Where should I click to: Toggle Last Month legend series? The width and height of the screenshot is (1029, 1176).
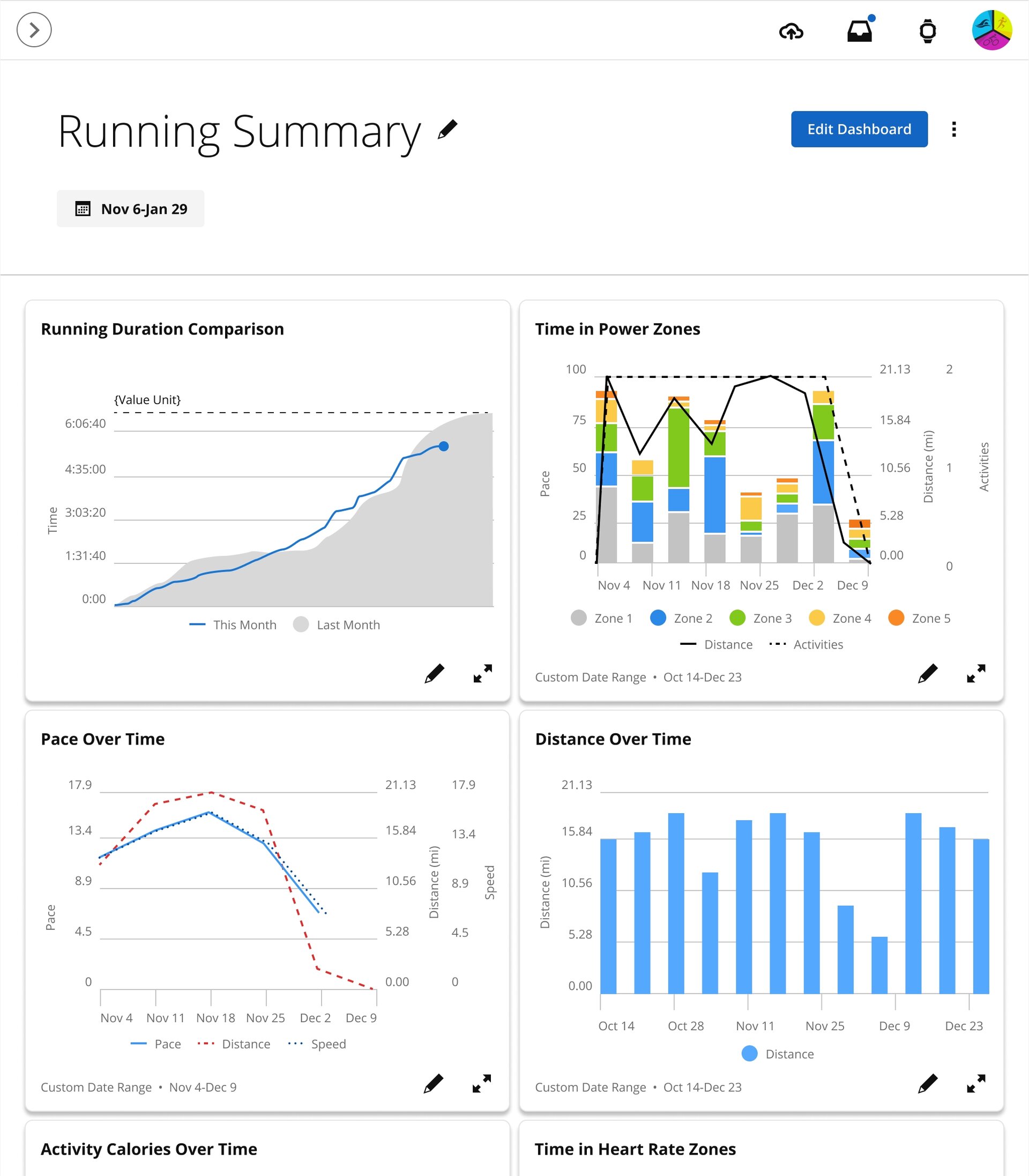337,625
